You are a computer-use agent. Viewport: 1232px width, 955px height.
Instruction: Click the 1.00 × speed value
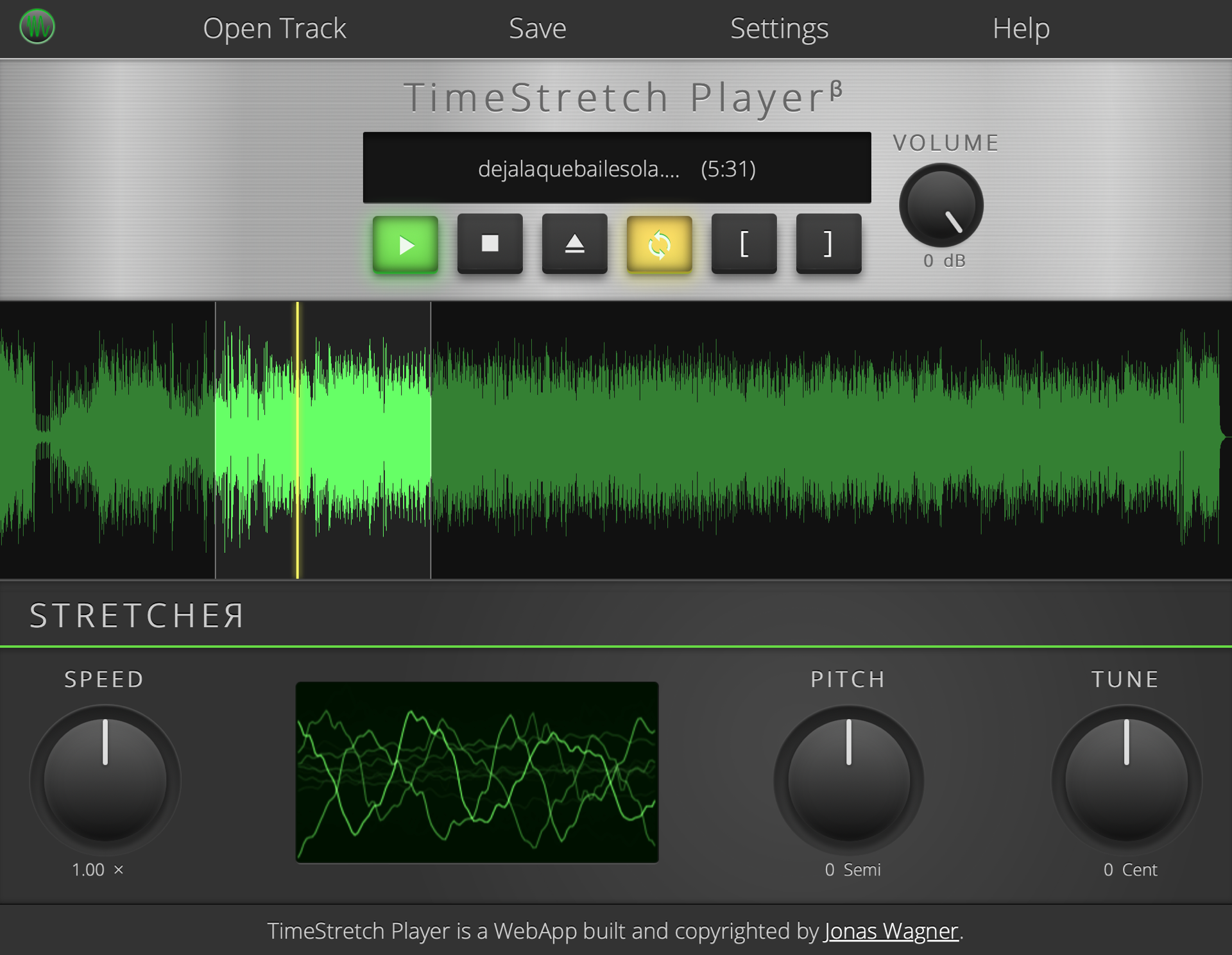pyautogui.click(x=98, y=870)
